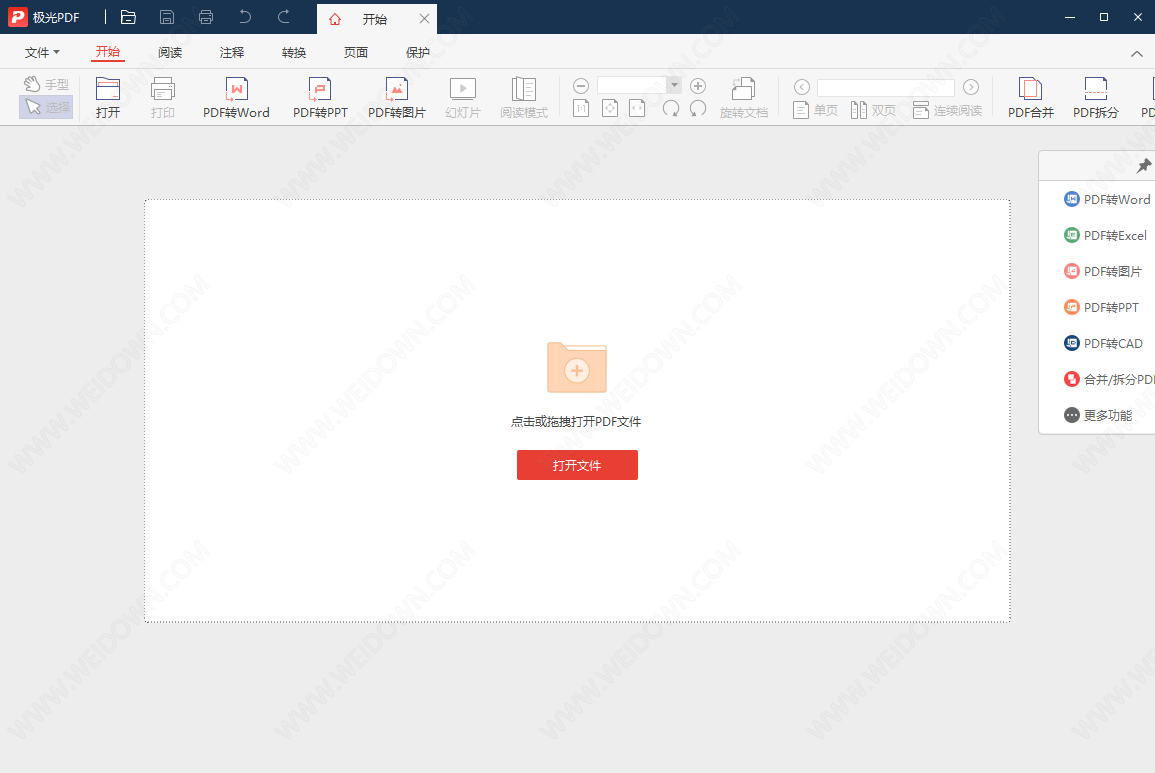Click the actual size 1:1 icon

point(581,109)
